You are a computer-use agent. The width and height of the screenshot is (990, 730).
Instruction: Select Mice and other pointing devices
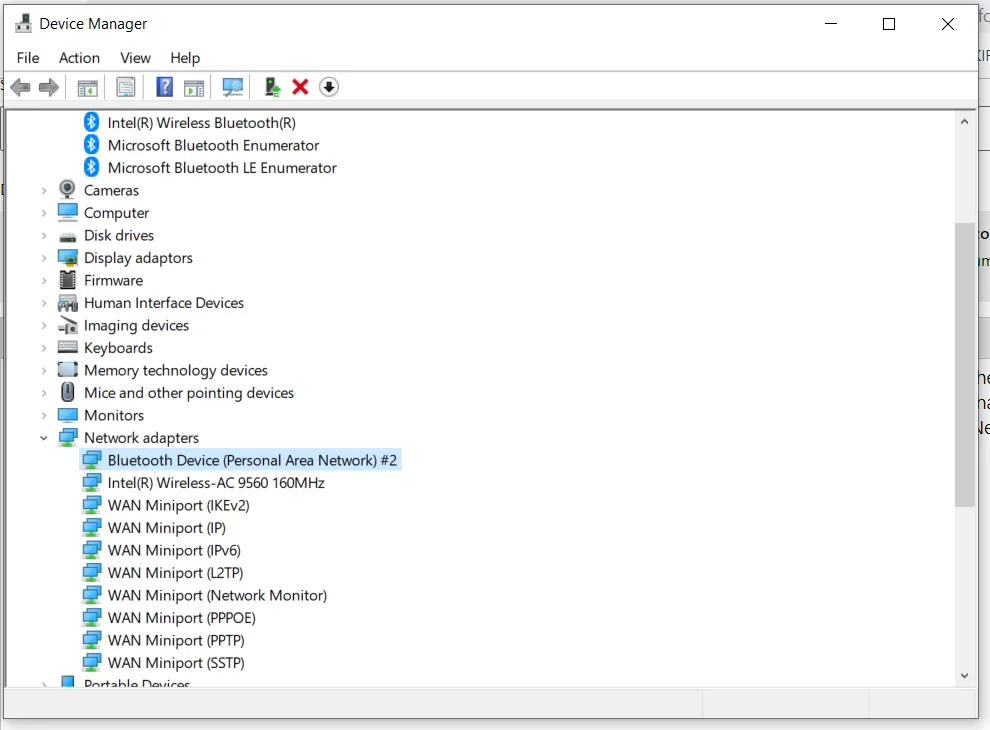(189, 393)
